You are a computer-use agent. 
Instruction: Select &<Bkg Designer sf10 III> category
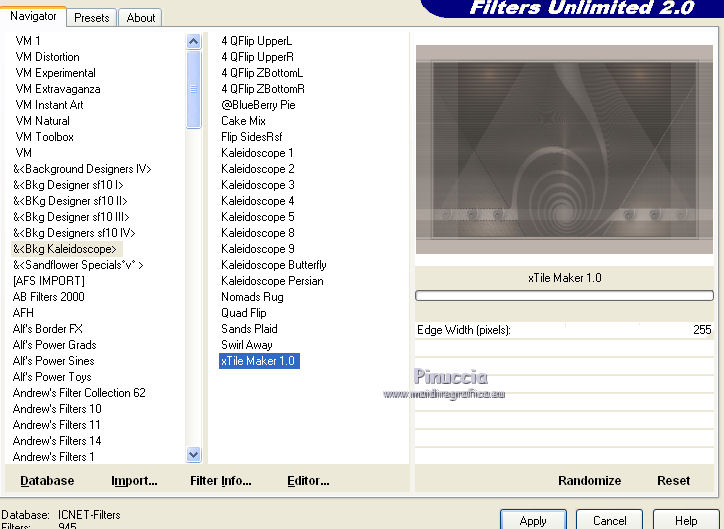(x=71, y=217)
